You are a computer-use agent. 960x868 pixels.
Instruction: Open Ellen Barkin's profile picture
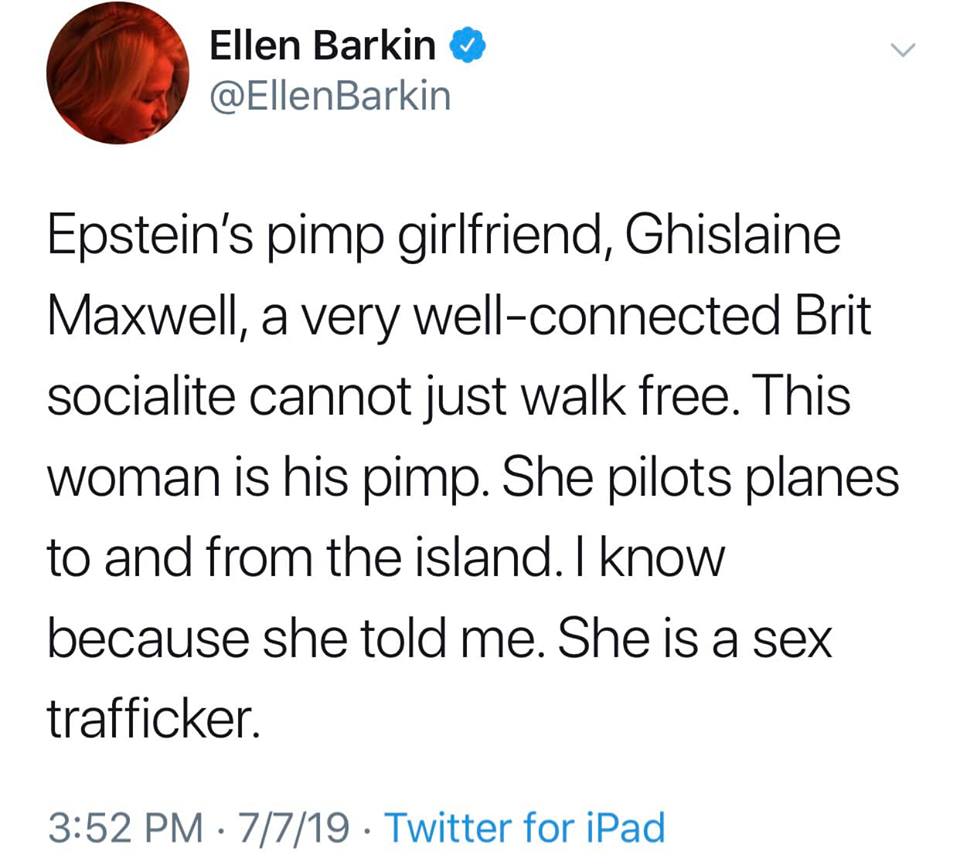(118, 72)
